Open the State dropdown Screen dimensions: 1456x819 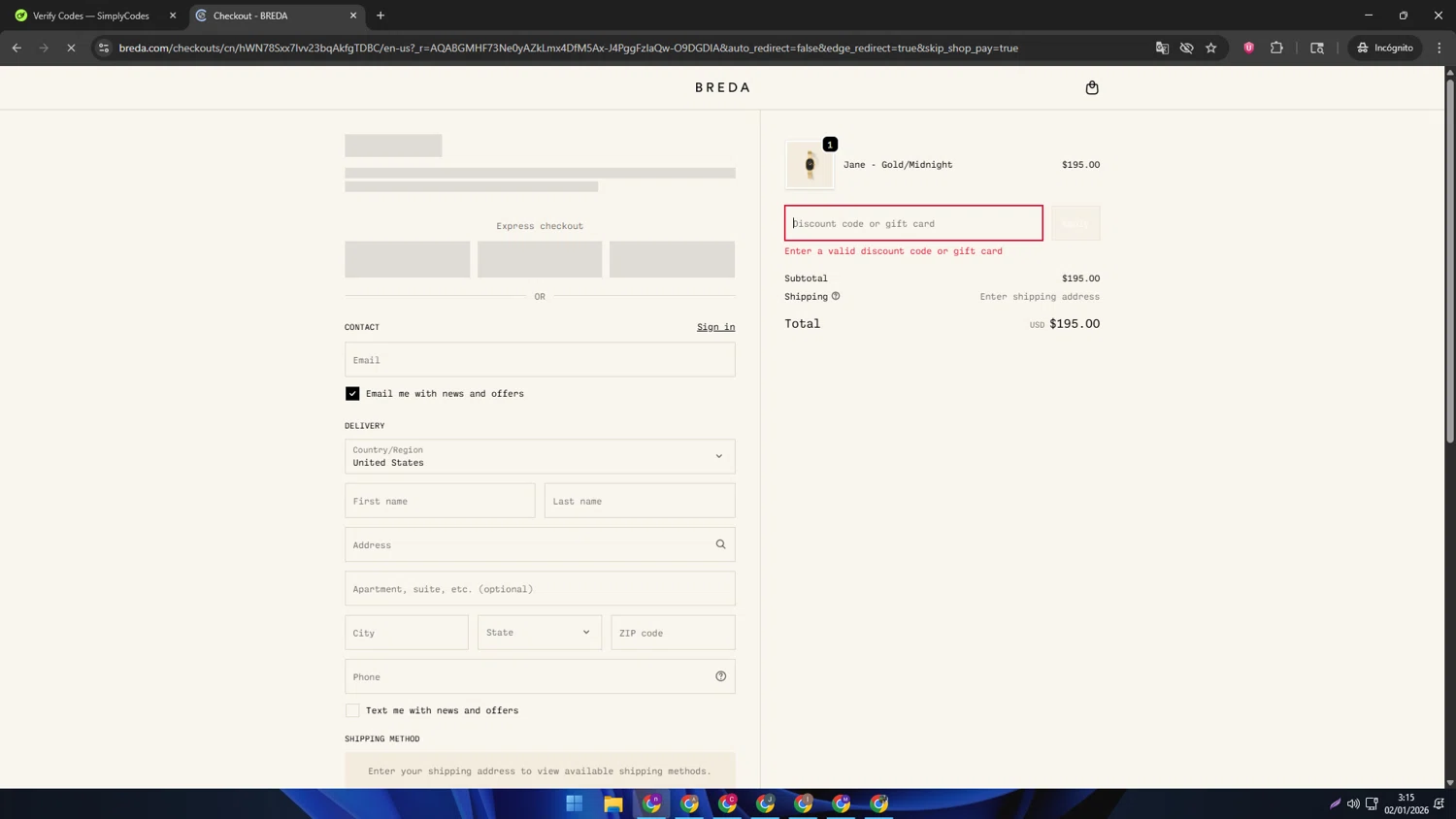coord(540,633)
